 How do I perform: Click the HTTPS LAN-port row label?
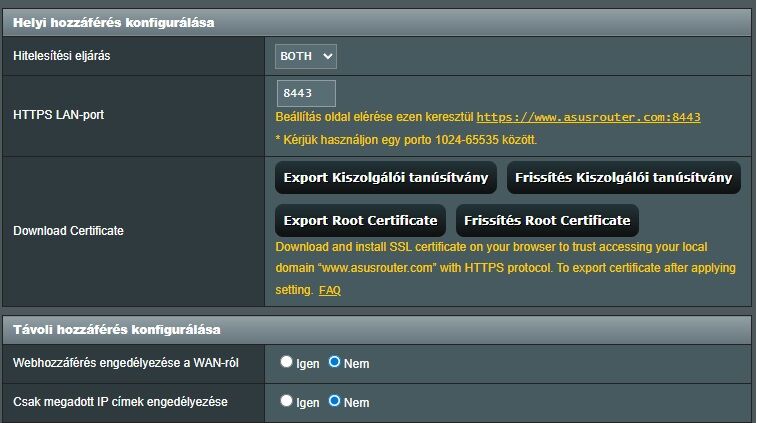pos(58,115)
